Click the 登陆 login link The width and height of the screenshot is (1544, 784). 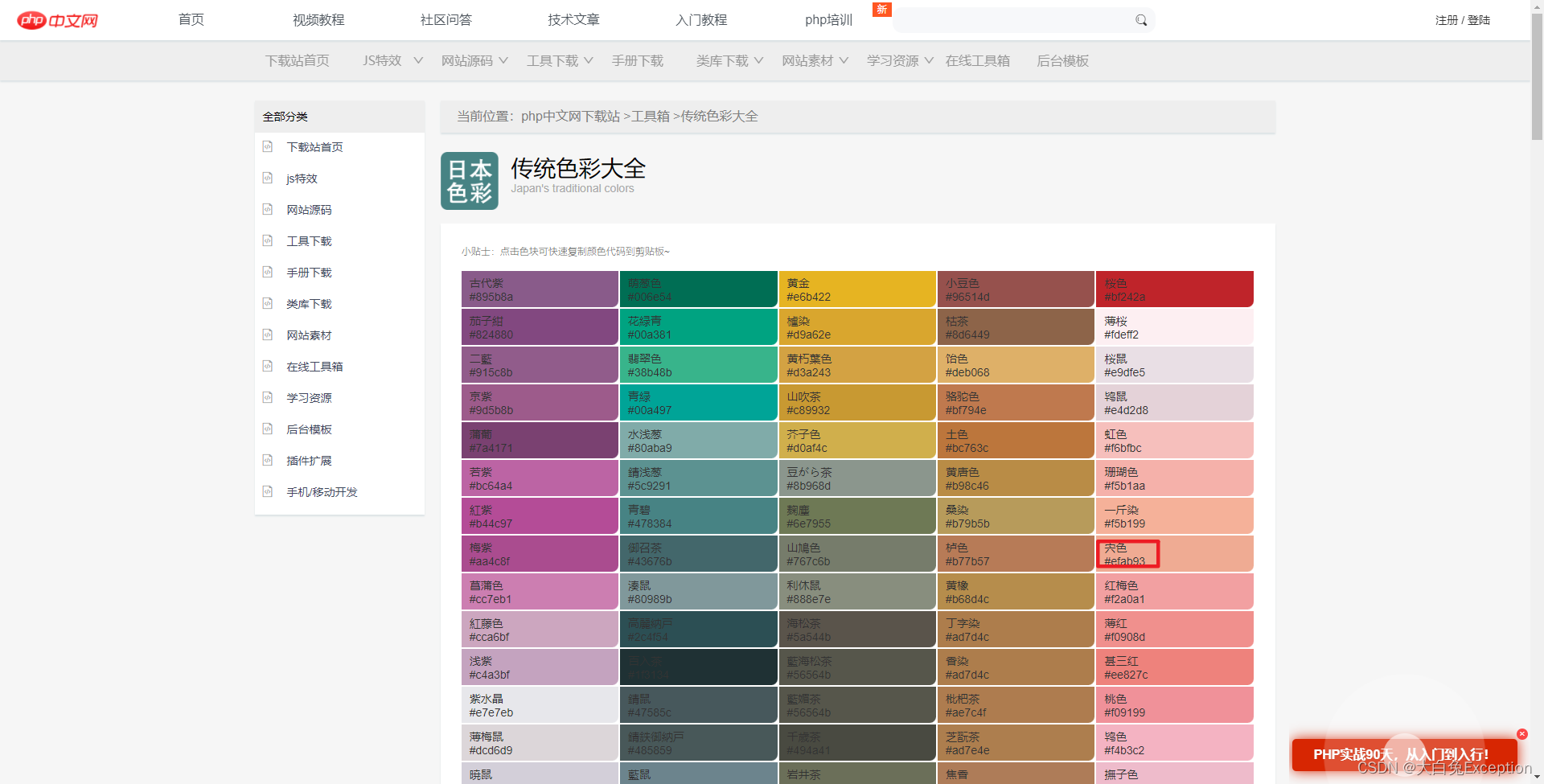1479,20
